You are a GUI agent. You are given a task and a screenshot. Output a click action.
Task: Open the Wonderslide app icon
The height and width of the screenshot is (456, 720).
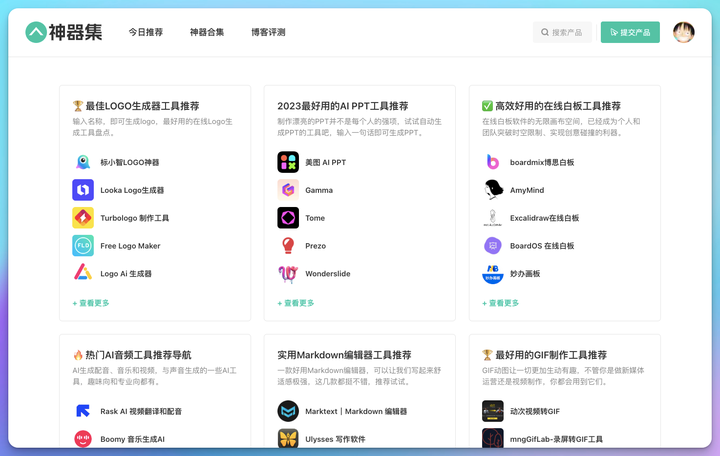288,273
